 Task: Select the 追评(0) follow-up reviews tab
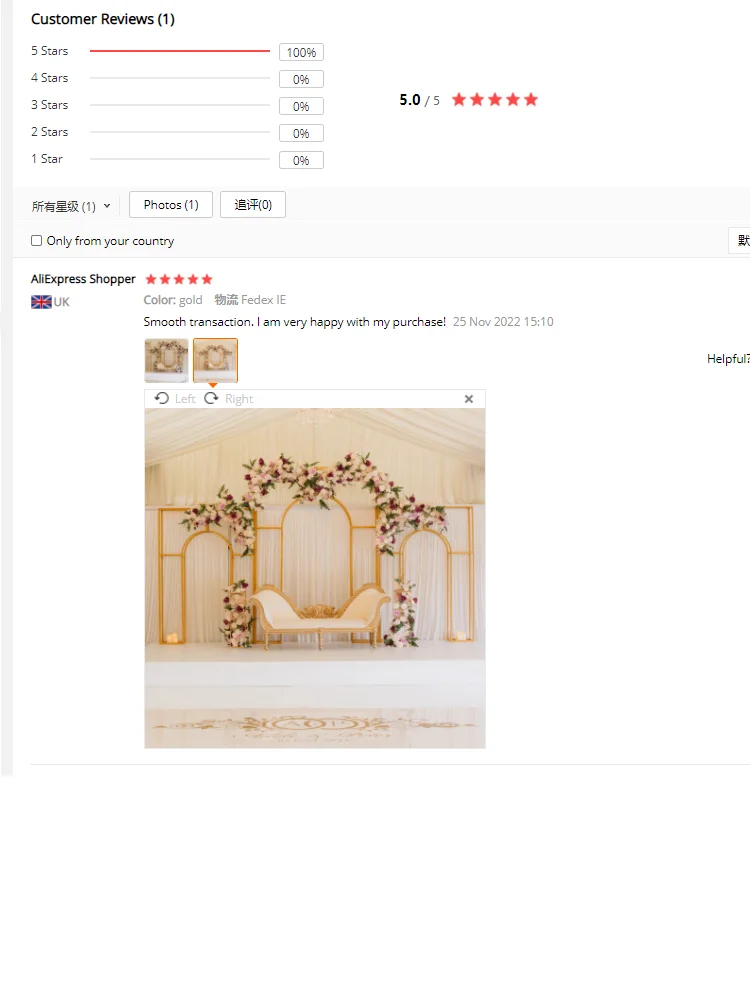pyautogui.click(x=253, y=205)
